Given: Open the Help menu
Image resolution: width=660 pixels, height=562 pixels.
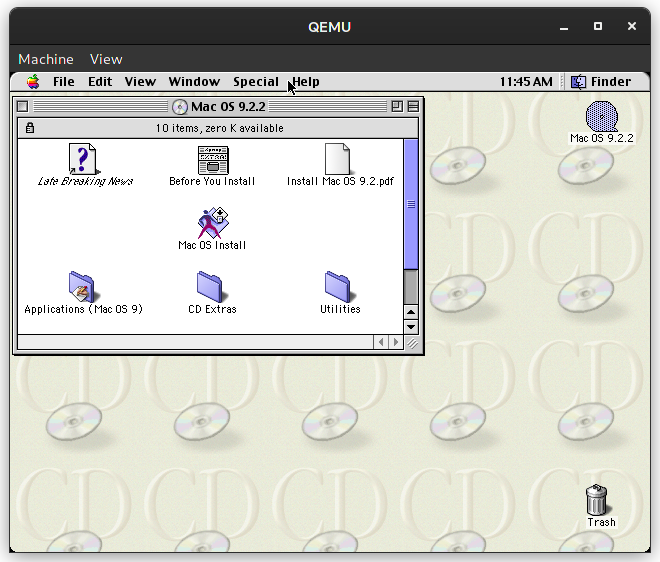Looking at the screenshot, I should [306, 82].
